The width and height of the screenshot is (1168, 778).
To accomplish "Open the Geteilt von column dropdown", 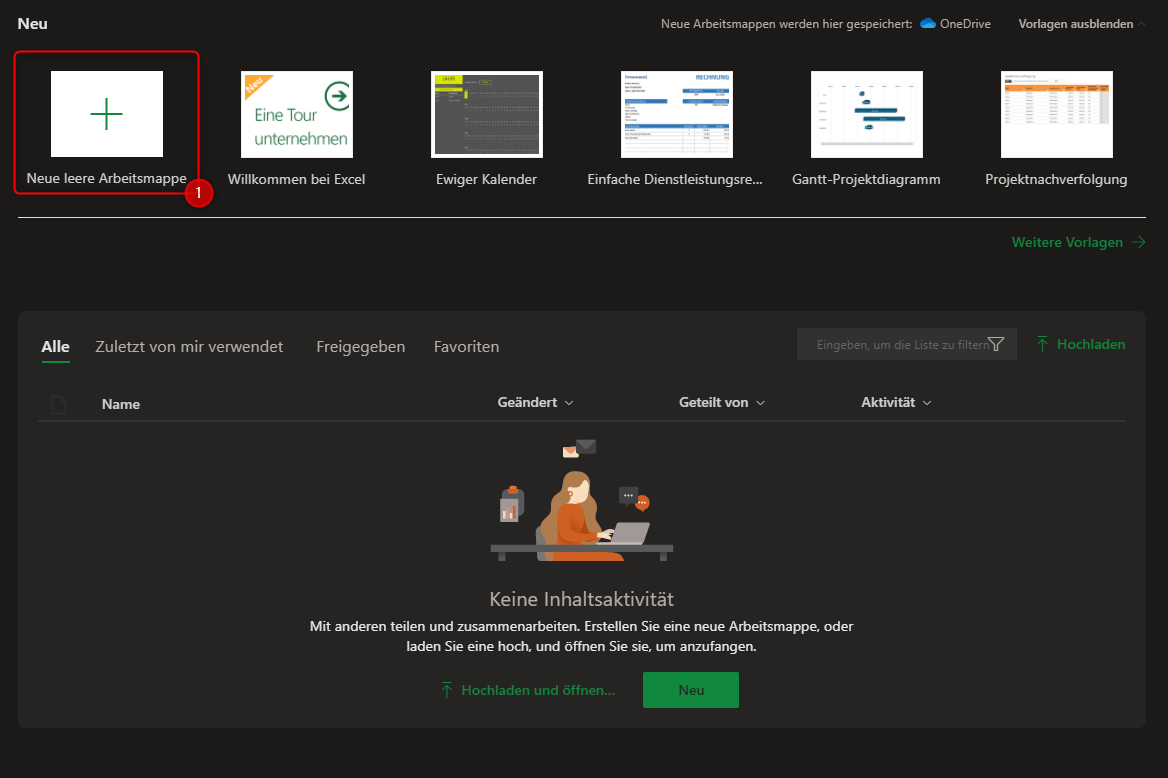I will point(721,402).
